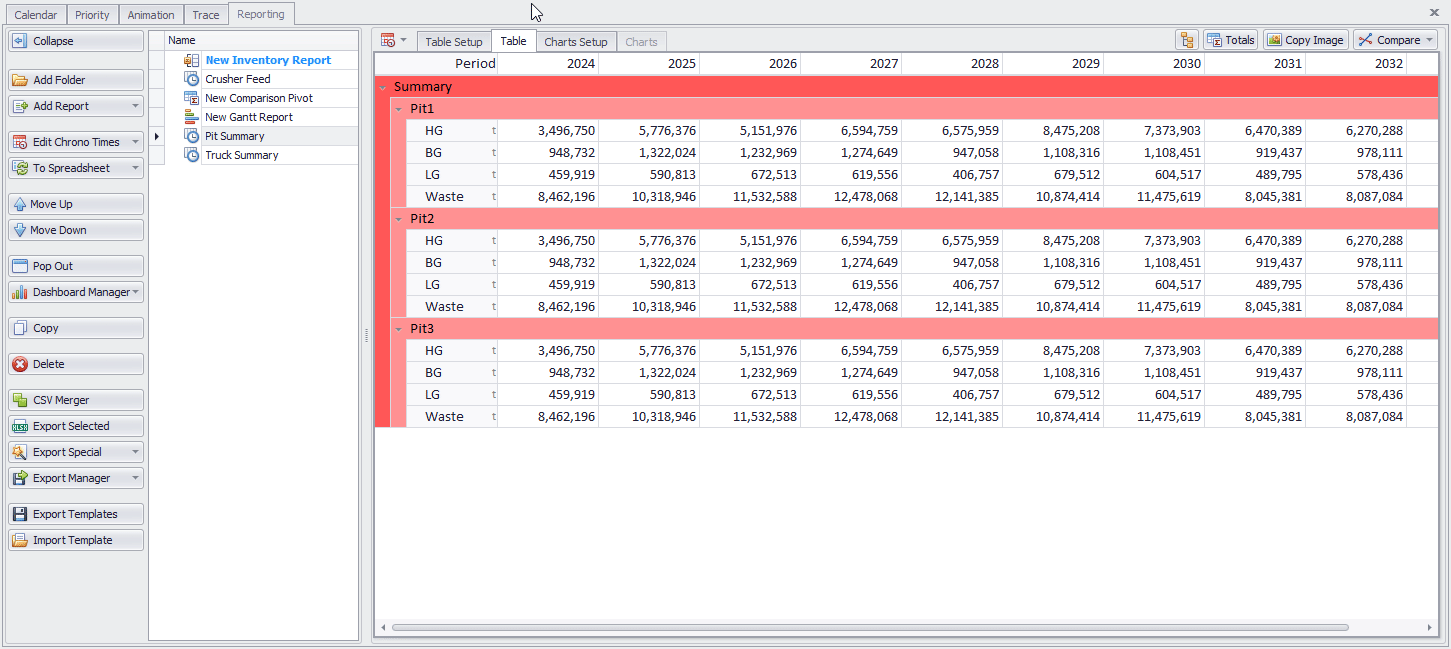Open the To Spreadsheet dropdown arrow

point(135,168)
